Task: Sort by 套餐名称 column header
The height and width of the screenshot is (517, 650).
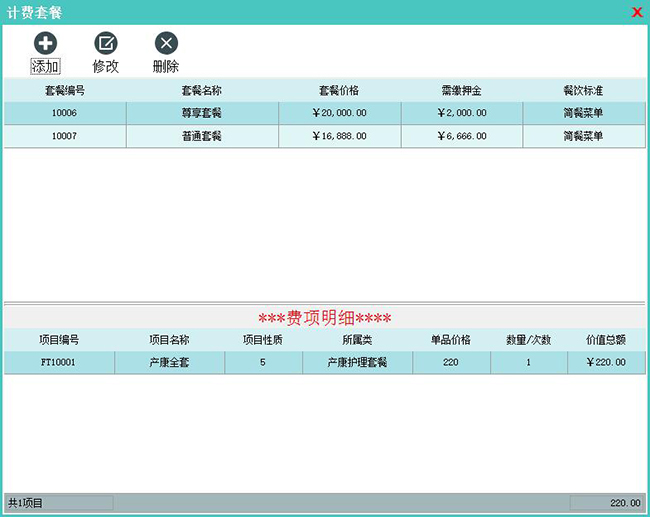Action: [201, 90]
